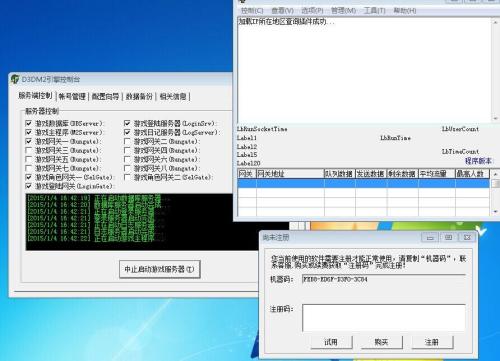Click the 网关地址 column header
500x361 pixels.
290,174
